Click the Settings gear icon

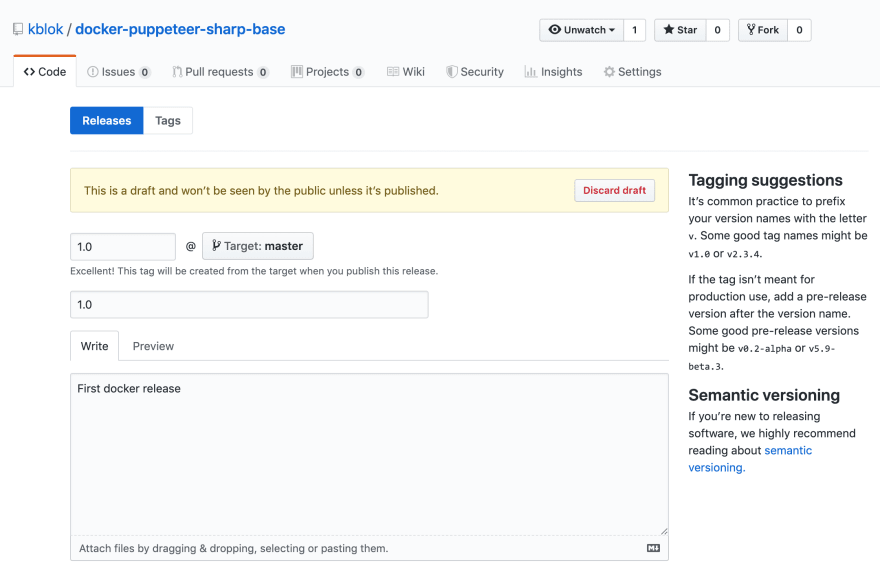[609, 72]
